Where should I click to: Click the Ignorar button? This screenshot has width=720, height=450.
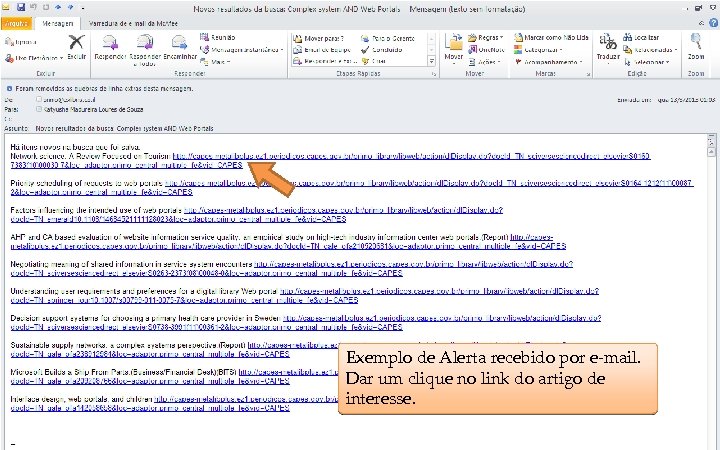point(21,42)
